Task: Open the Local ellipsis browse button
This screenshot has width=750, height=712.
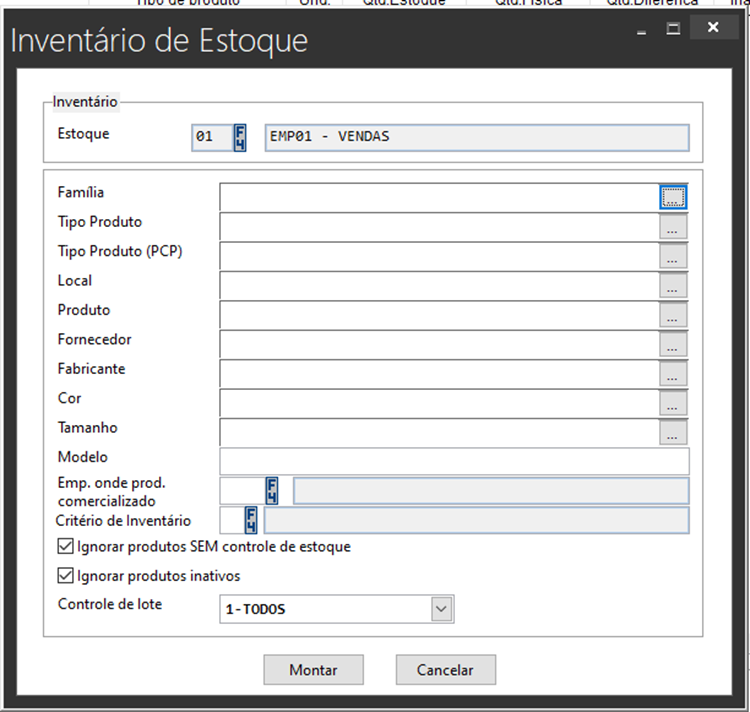Action: (673, 285)
